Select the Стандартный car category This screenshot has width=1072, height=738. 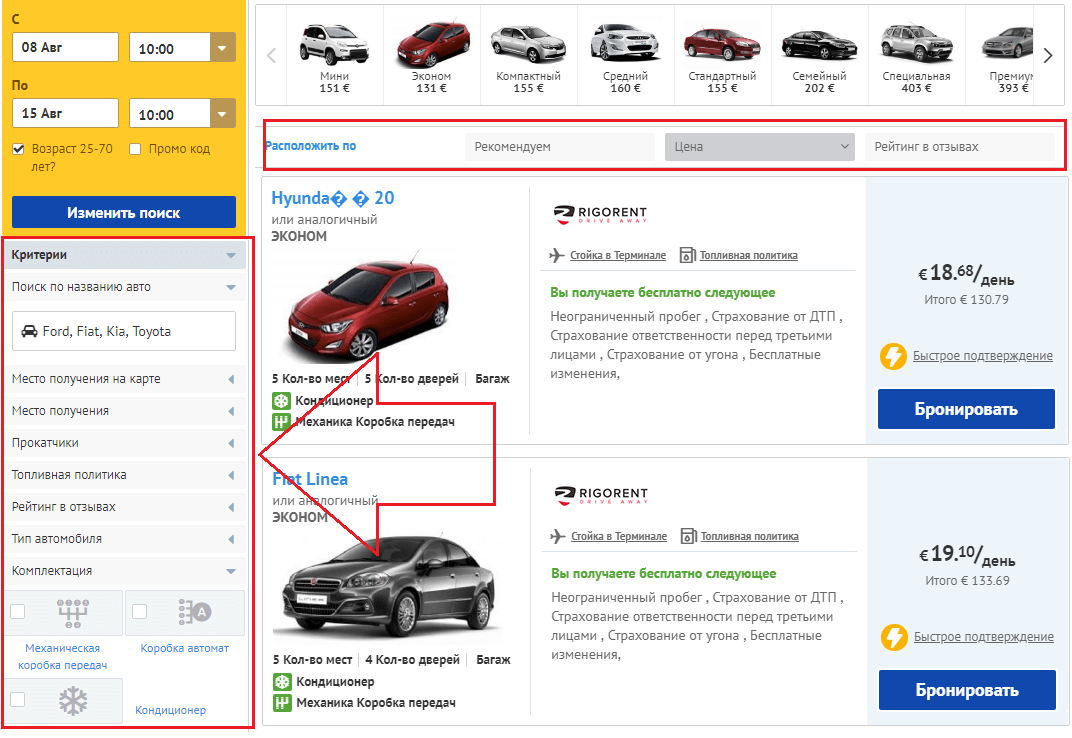pyautogui.click(x=722, y=44)
